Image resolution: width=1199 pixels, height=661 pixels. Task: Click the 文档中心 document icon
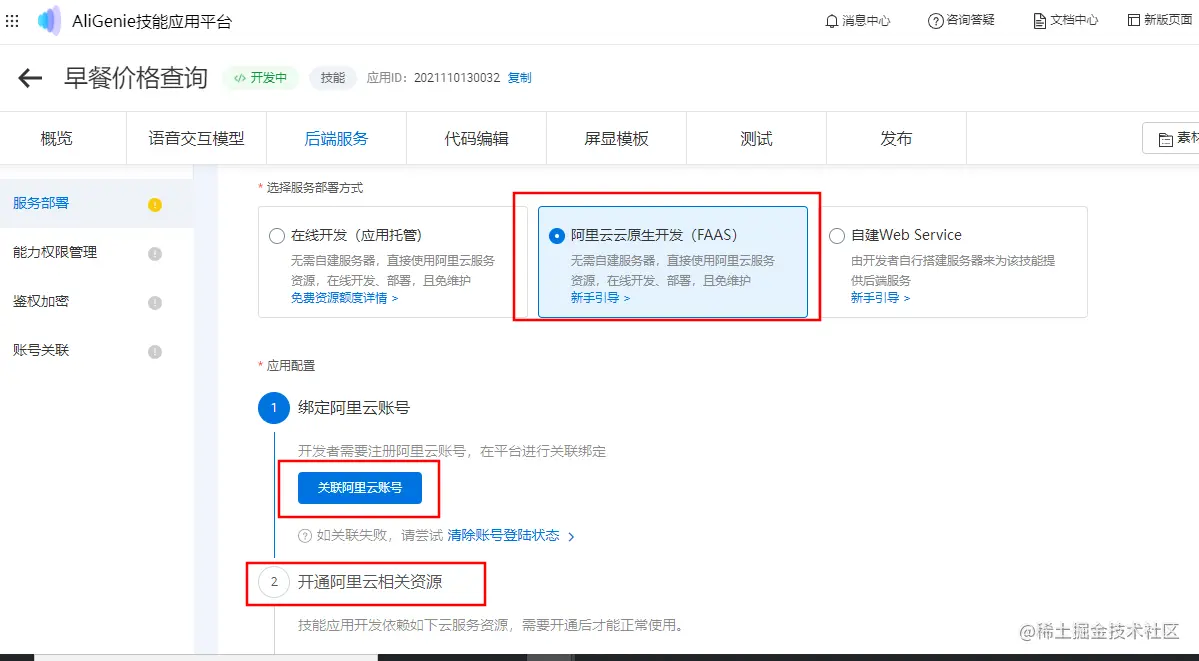coord(1039,21)
